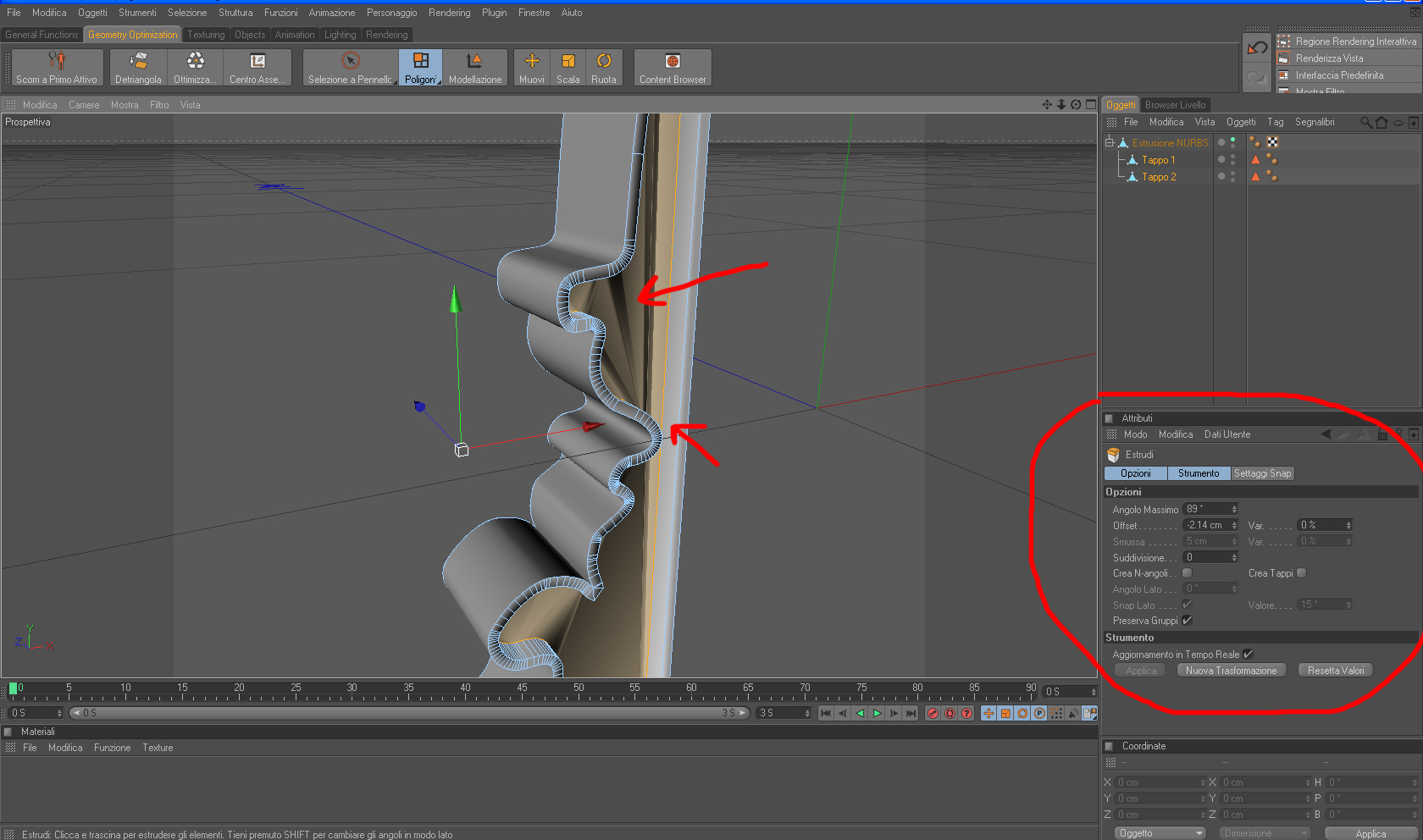
Task: Click the autokeying button
Action: point(950,713)
